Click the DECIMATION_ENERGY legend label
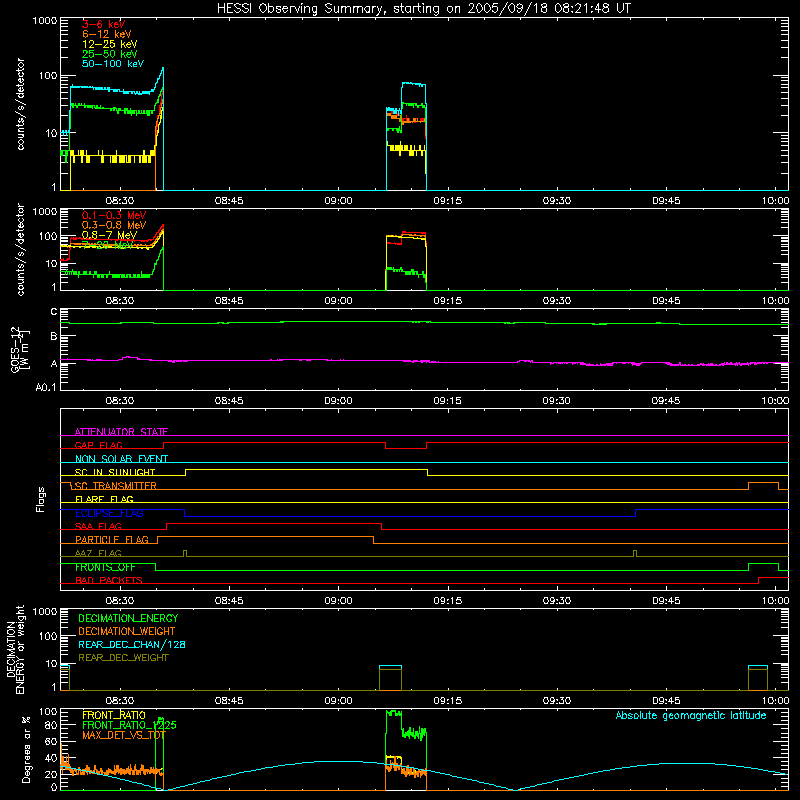 coord(128,618)
